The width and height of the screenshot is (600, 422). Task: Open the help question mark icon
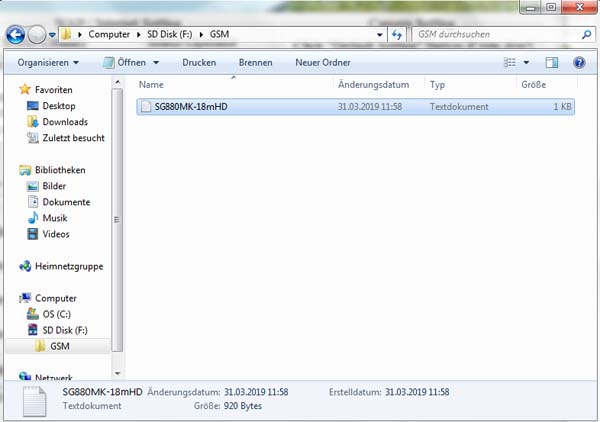579,62
